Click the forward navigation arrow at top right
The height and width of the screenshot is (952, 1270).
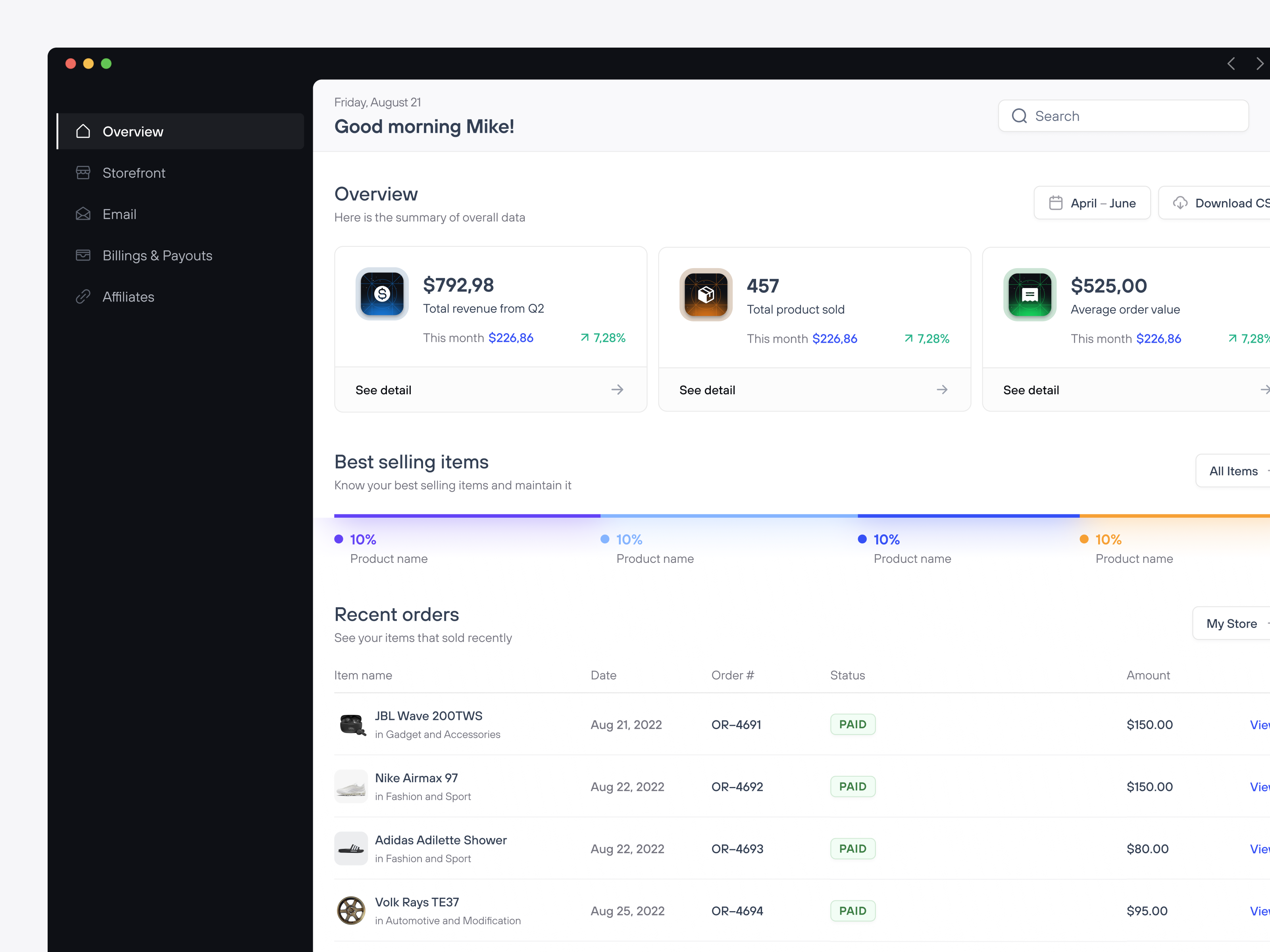click(1261, 64)
